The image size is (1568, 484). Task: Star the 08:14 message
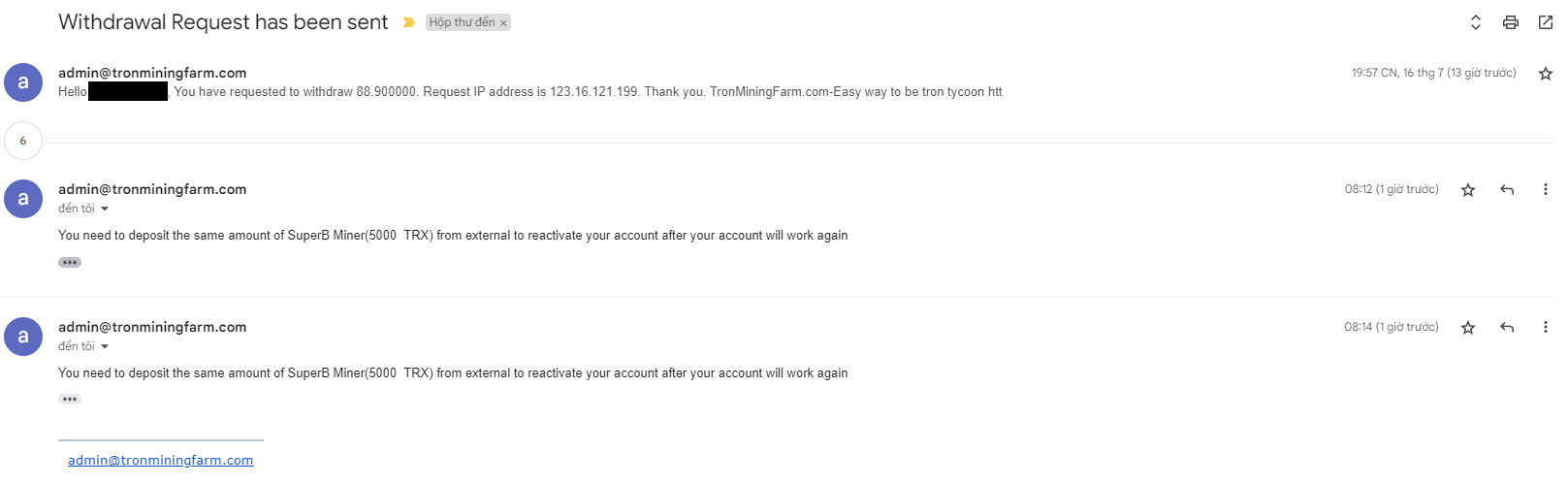click(x=1468, y=328)
